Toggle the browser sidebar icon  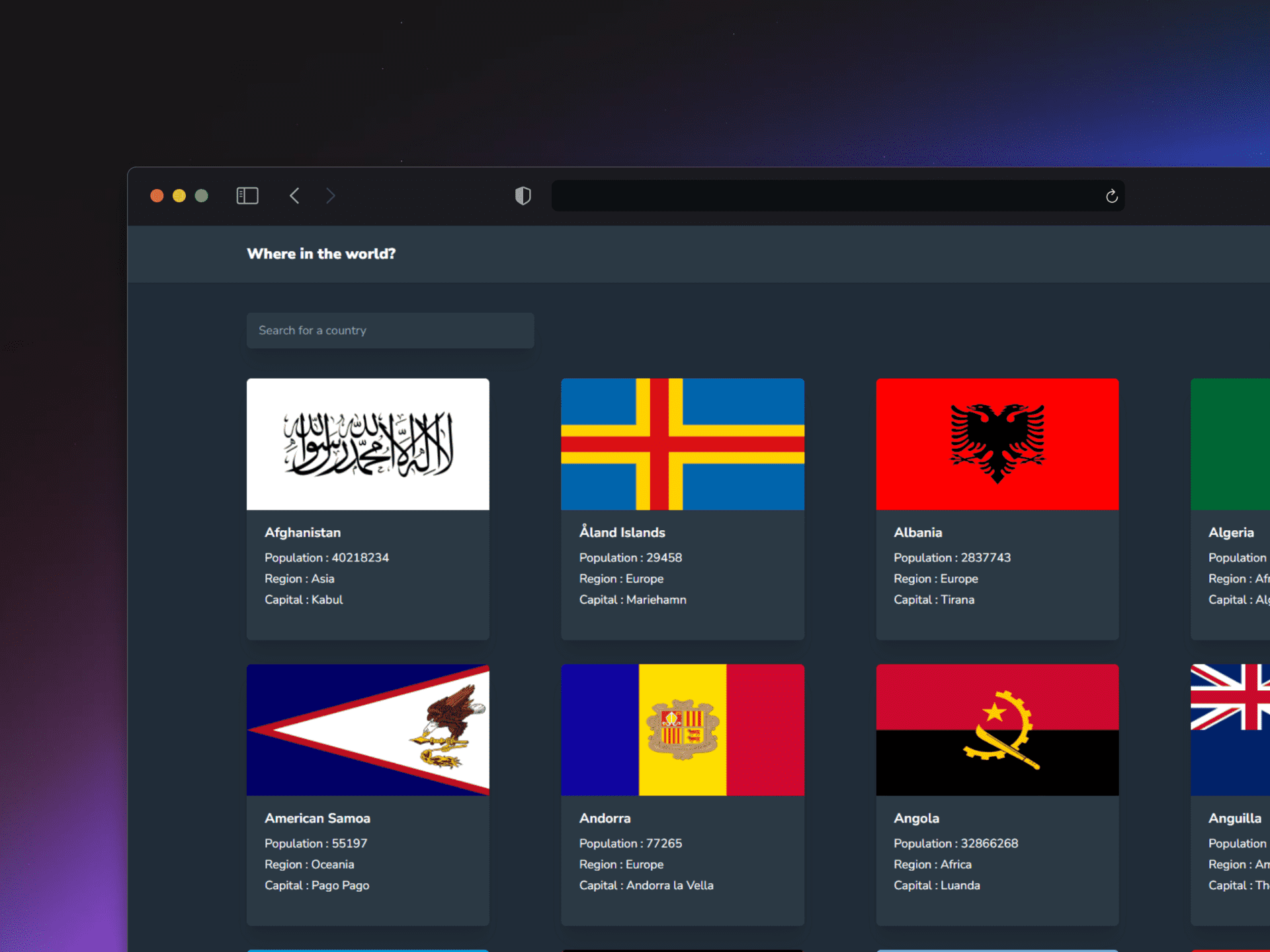click(247, 196)
